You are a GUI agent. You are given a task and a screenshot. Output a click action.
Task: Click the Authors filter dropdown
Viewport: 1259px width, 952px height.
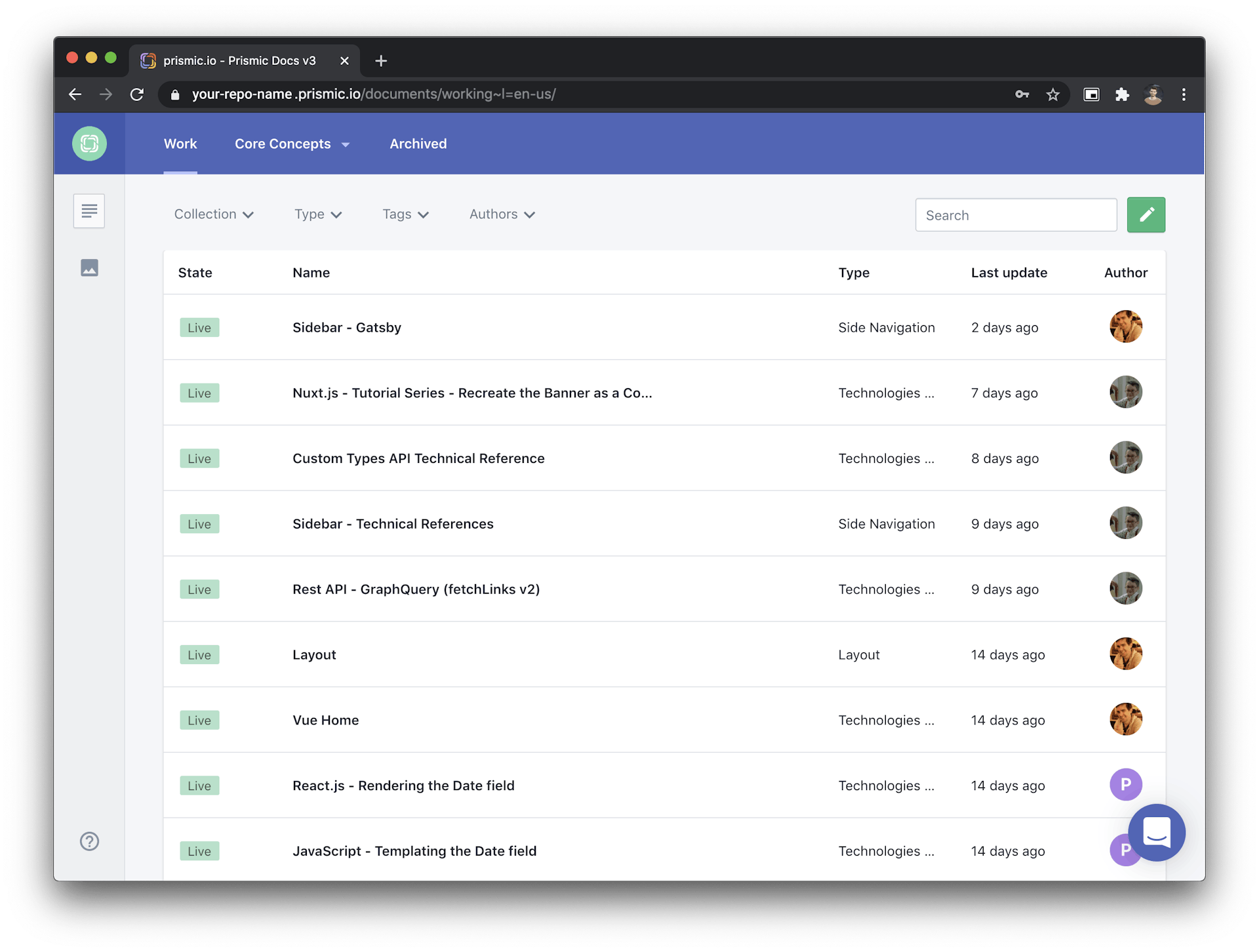point(502,214)
